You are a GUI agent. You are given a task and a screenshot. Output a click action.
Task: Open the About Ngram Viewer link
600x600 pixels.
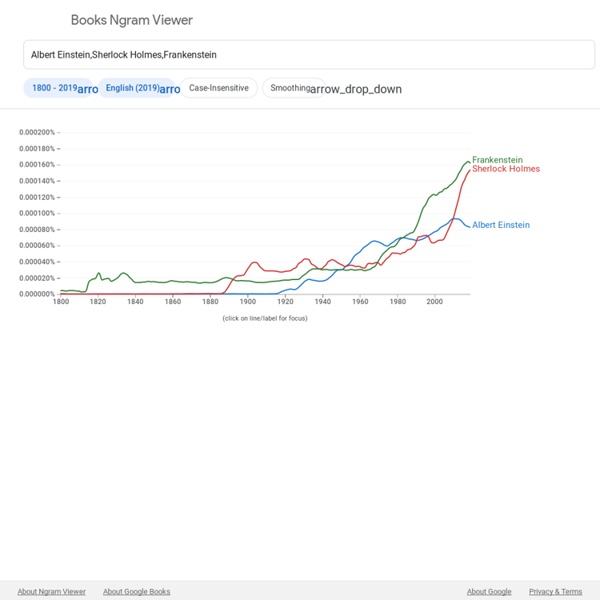pyautogui.click(x=52, y=592)
